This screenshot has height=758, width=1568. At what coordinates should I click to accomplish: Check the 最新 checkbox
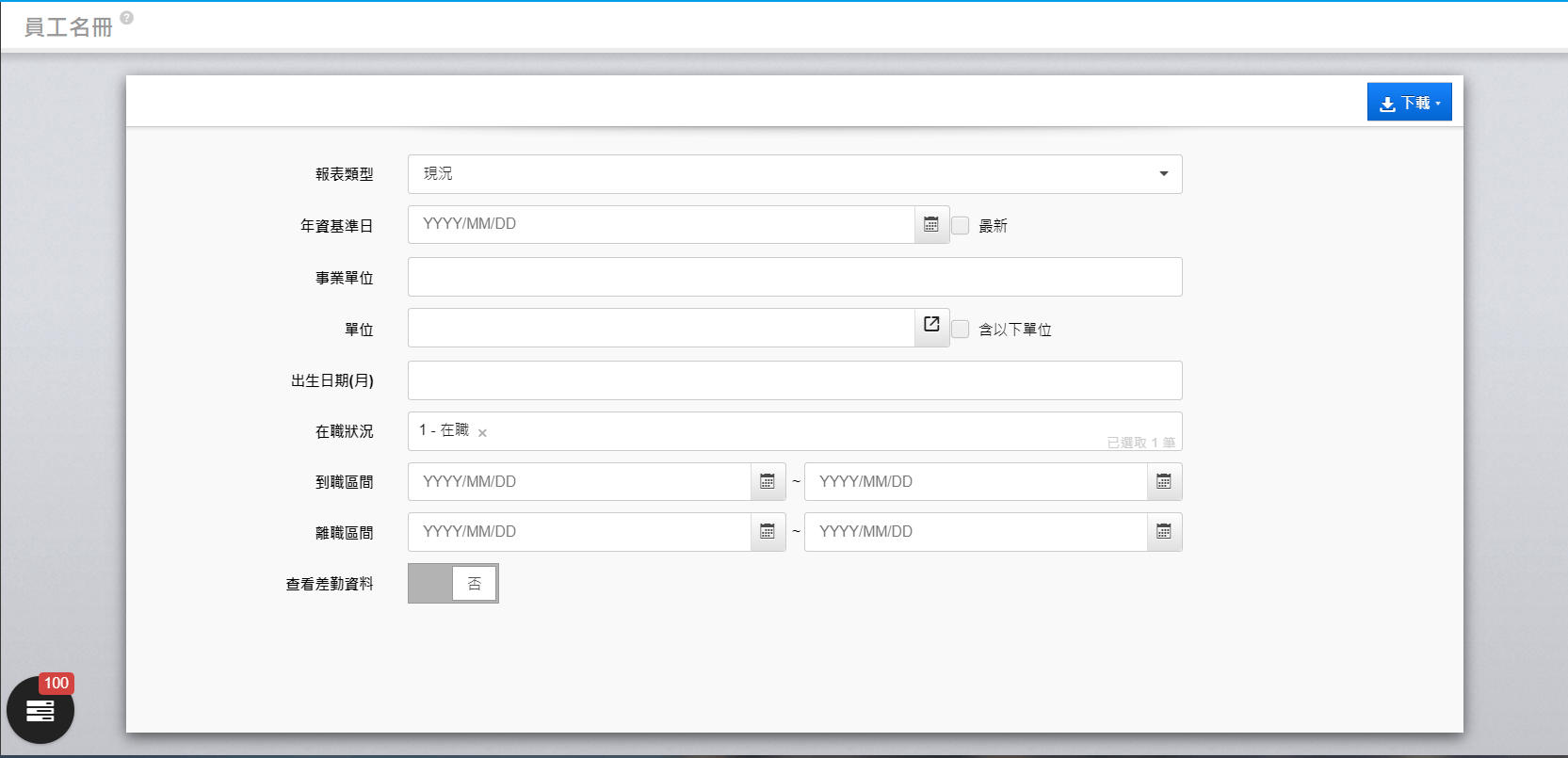961,226
